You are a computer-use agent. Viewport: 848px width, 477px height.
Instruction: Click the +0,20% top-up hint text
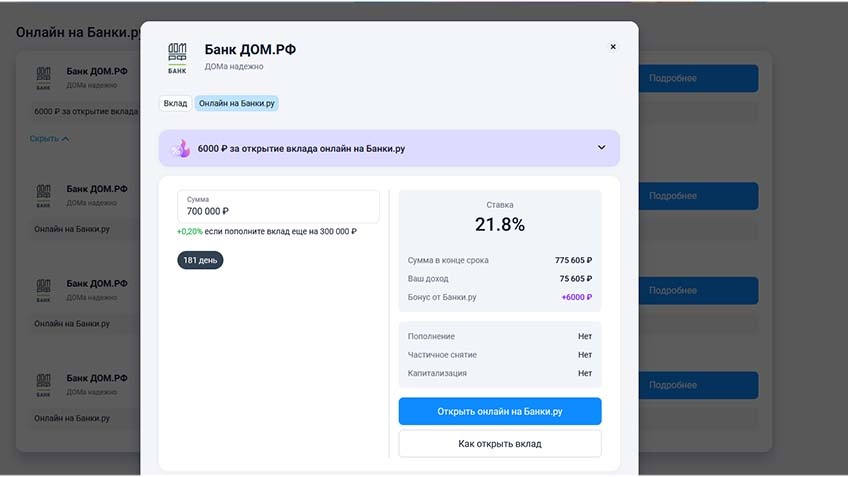coord(267,231)
